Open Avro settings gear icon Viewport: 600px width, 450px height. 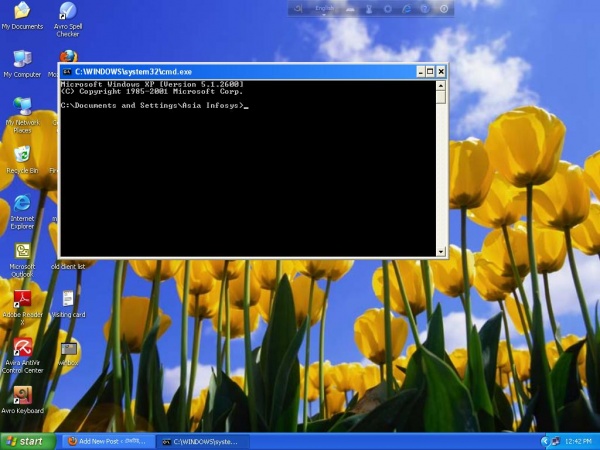click(x=388, y=9)
